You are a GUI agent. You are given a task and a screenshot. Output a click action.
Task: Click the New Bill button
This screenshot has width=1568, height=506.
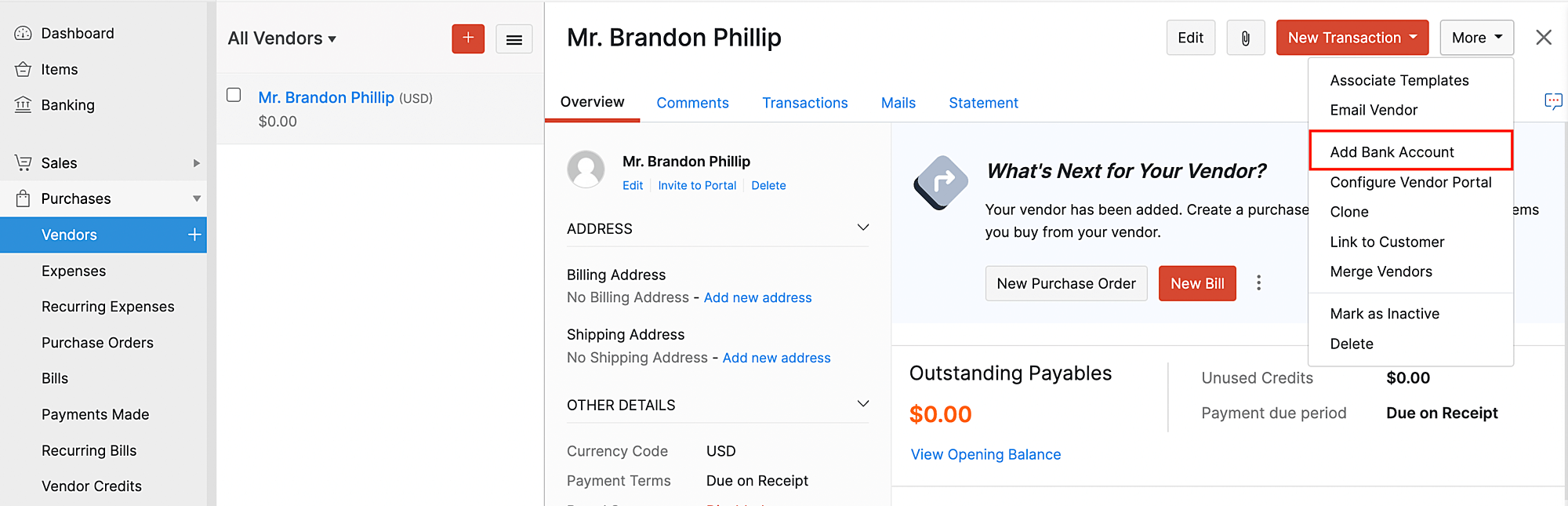(1196, 283)
